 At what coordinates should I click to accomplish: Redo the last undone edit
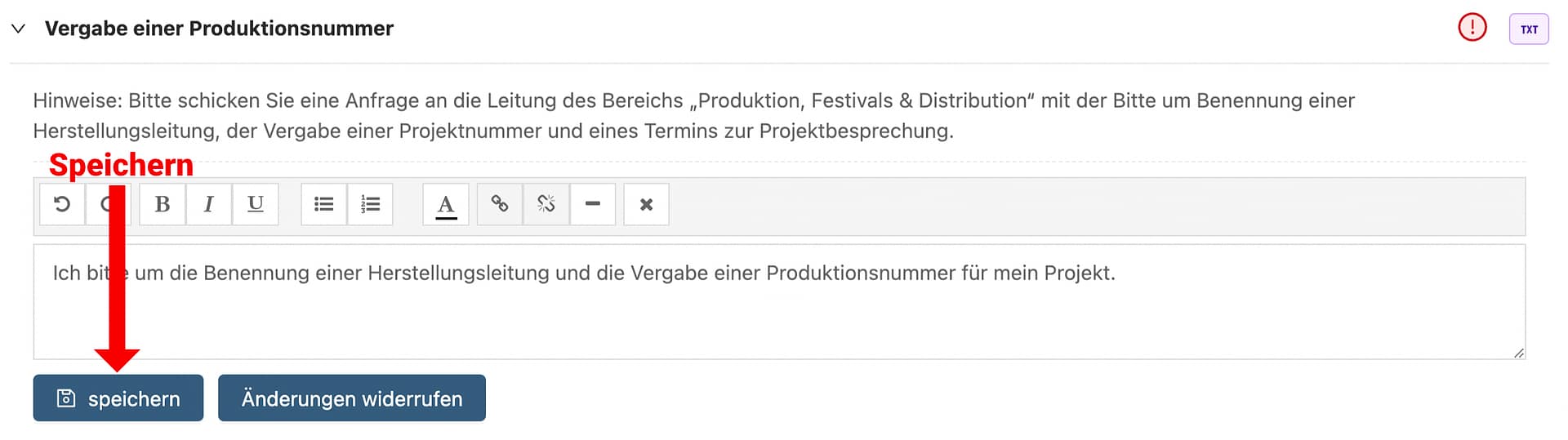click(x=103, y=204)
